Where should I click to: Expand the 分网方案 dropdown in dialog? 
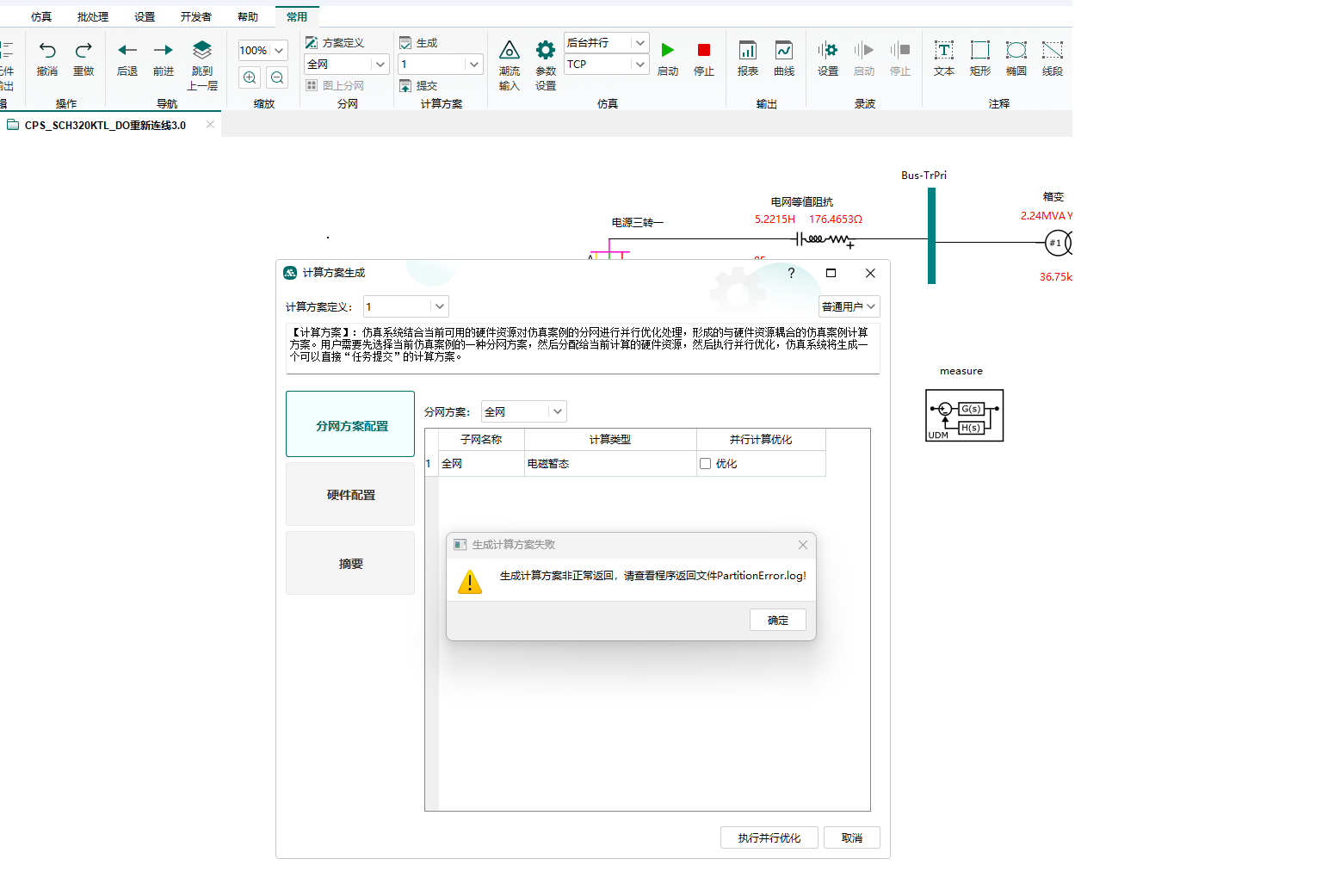557,412
